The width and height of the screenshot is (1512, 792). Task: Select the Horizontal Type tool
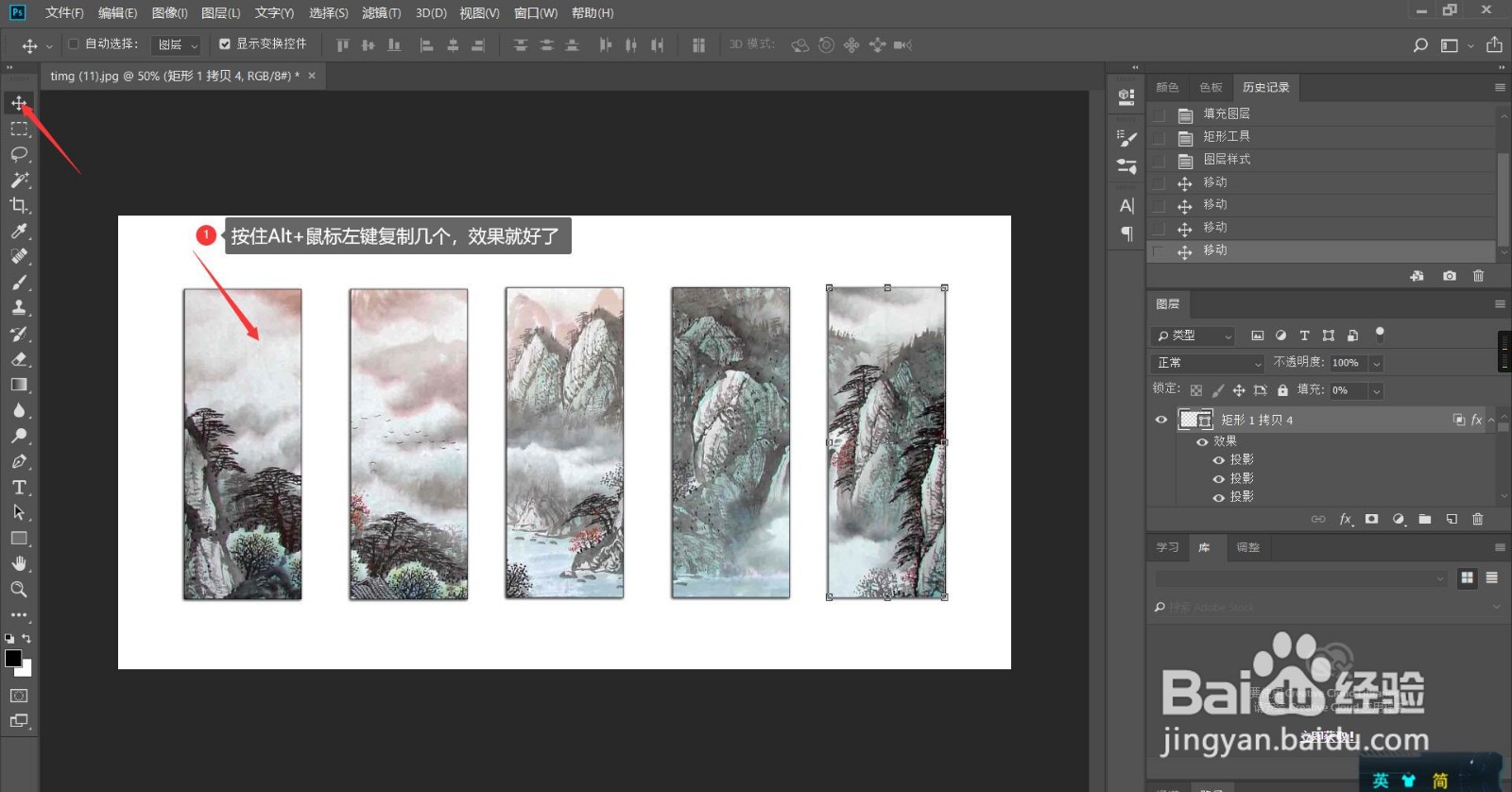coord(19,487)
